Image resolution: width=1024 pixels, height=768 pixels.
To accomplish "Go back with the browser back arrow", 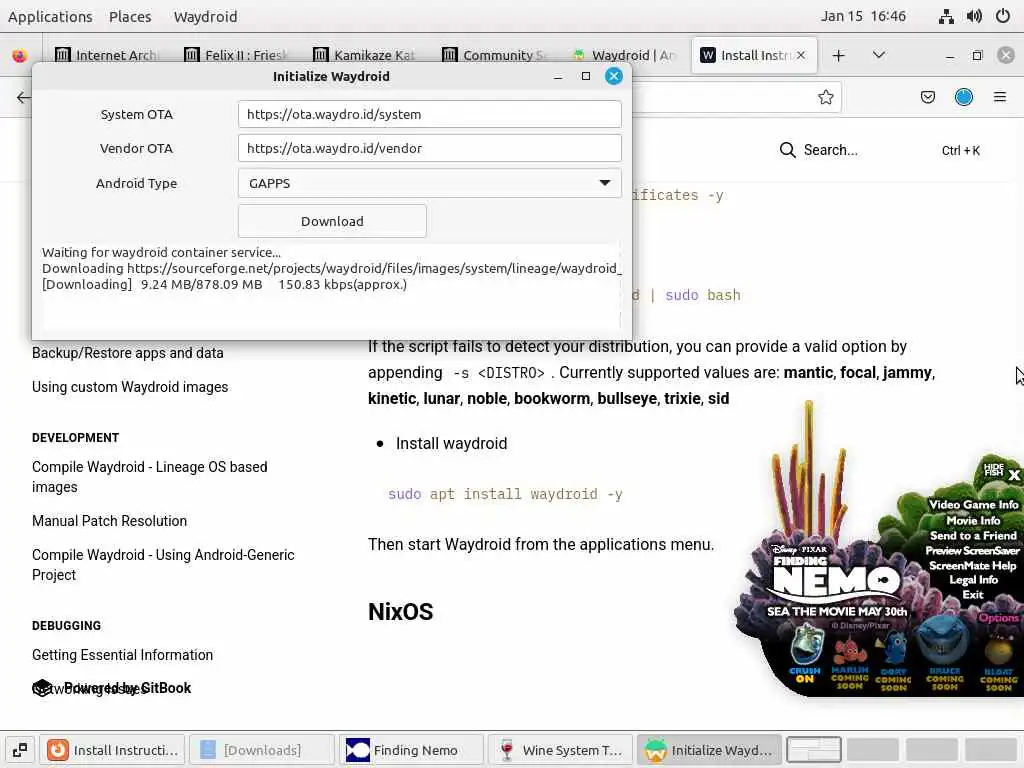I will [x=24, y=97].
